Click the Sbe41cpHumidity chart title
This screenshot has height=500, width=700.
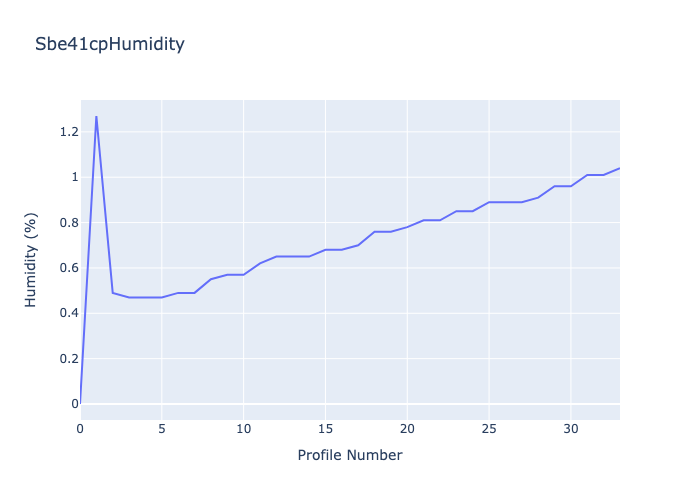tap(109, 44)
